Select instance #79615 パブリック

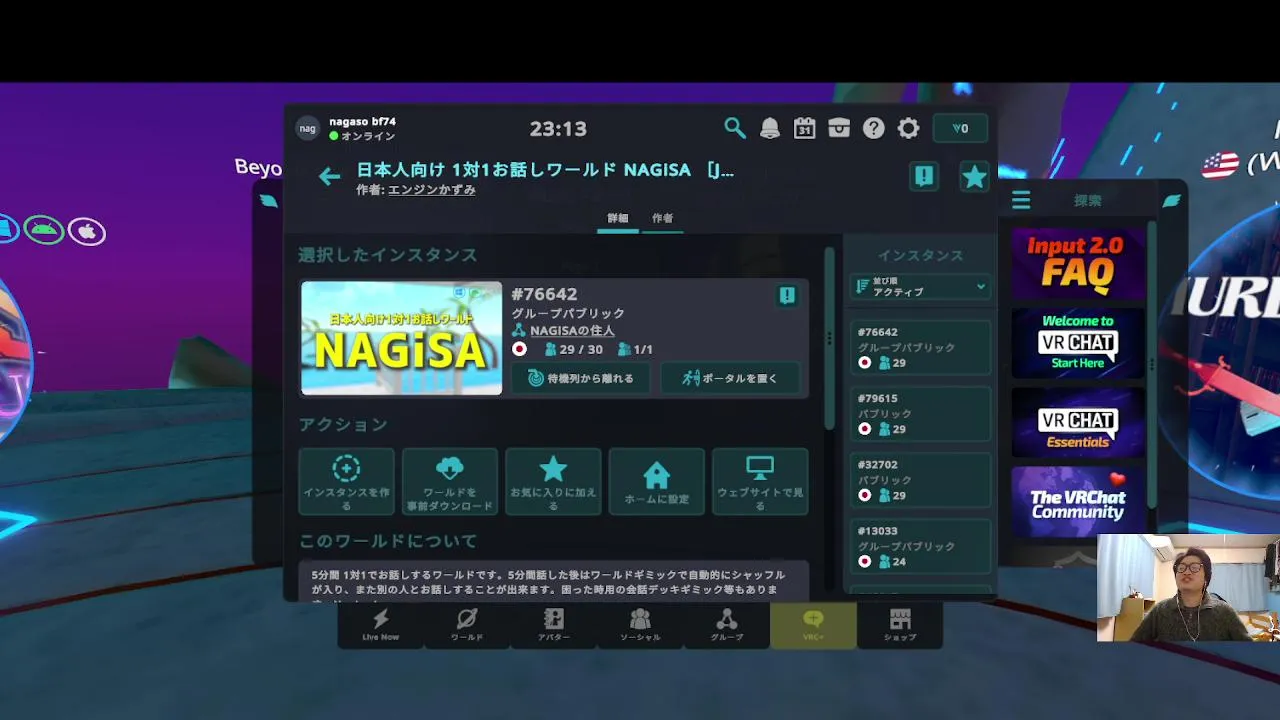pos(920,413)
